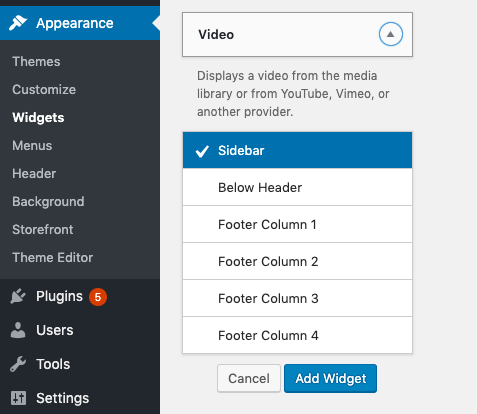477x414 pixels.
Task: Click the Cancel button
Action: pyautogui.click(x=249, y=378)
